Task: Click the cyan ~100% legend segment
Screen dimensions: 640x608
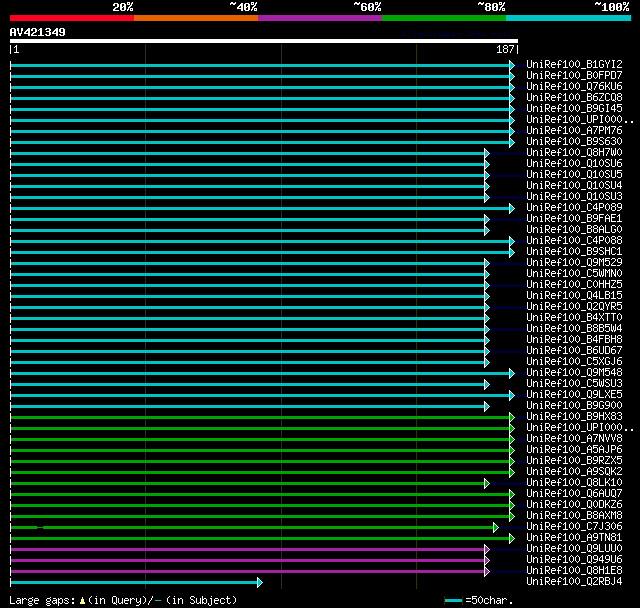Action: pos(569,18)
